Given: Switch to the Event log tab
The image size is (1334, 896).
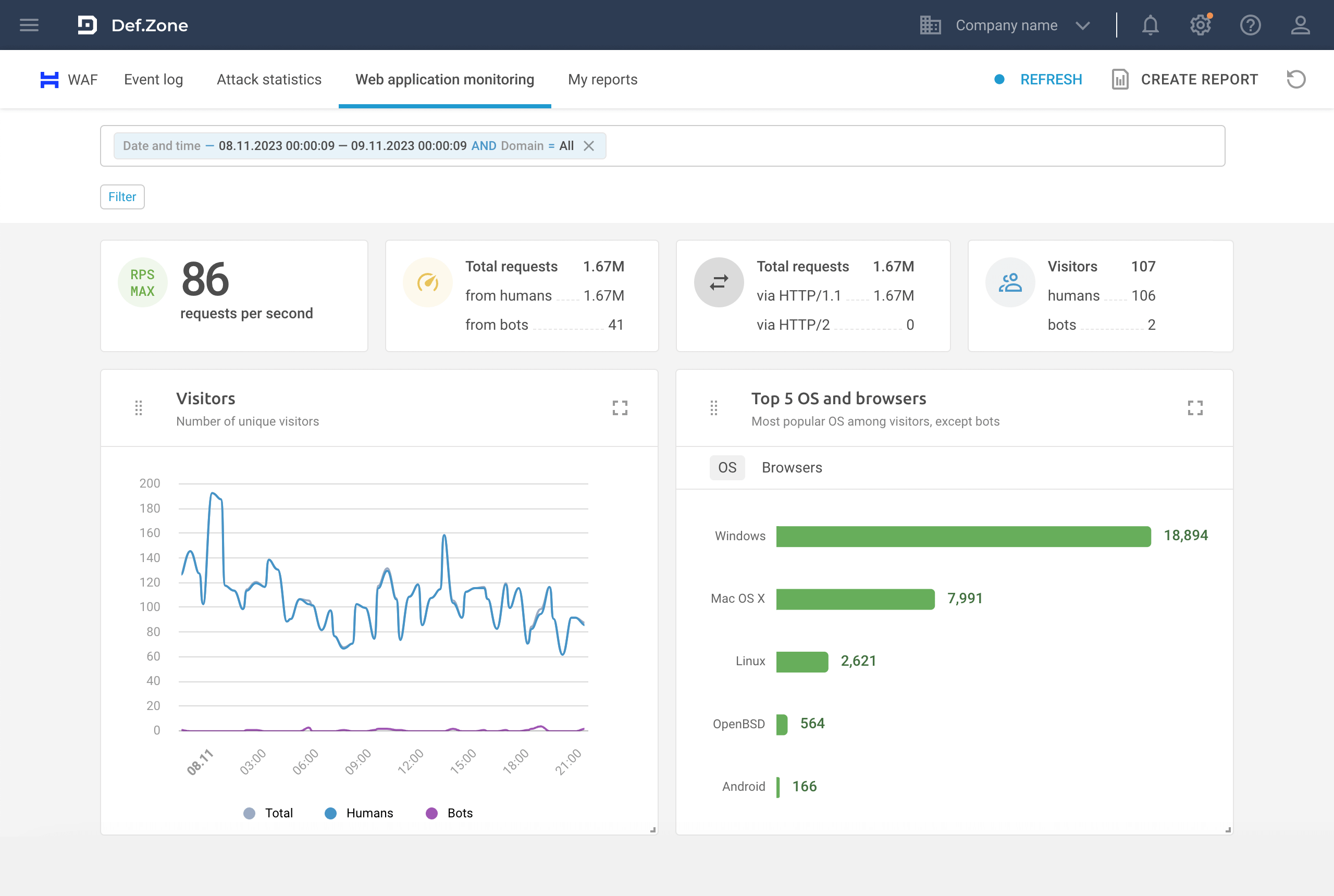Looking at the screenshot, I should (x=153, y=79).
